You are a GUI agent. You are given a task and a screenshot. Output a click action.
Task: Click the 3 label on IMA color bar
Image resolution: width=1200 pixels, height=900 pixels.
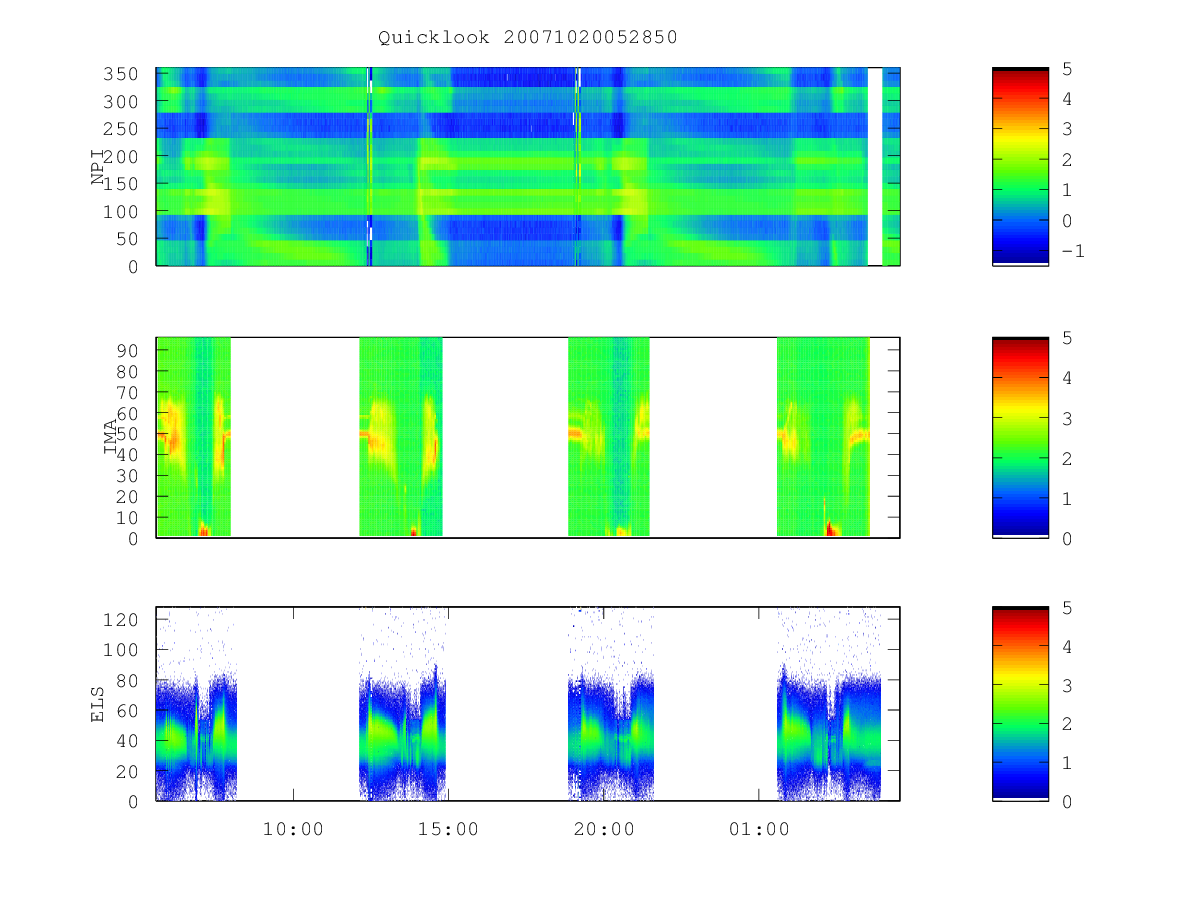(x=1066, y=418)
